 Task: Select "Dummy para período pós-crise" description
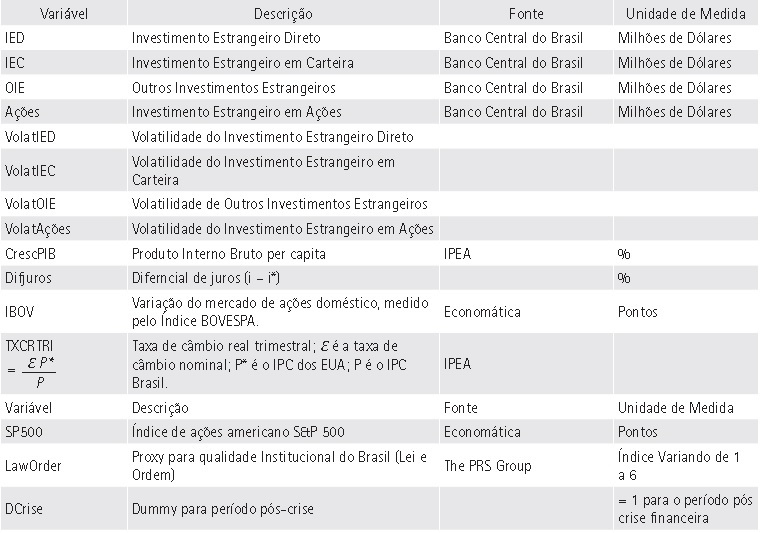[222, 509]
